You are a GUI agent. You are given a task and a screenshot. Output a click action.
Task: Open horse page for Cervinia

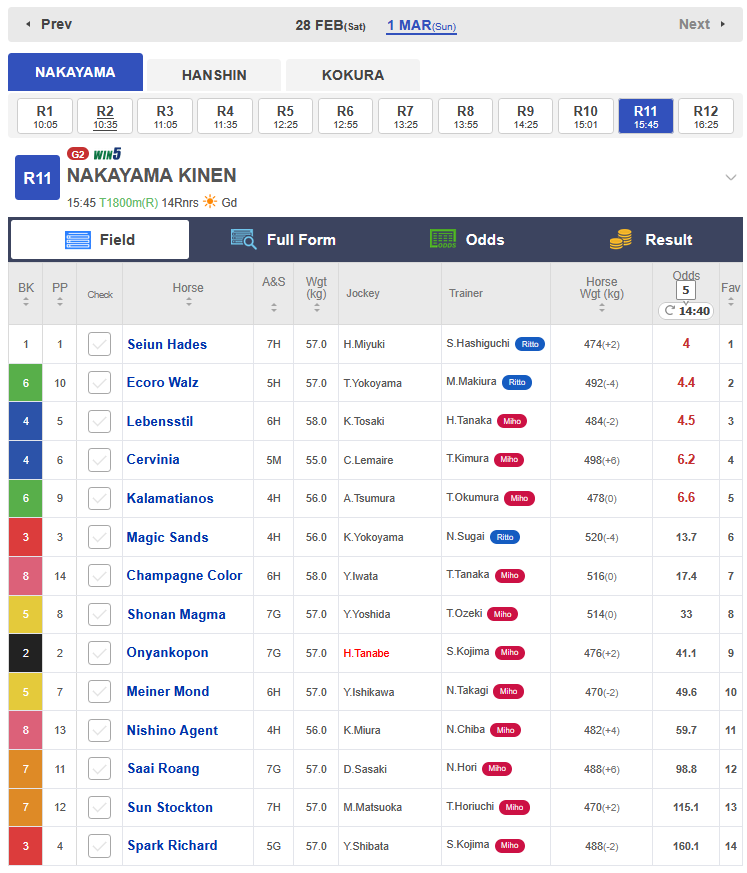click(x=153, y=459)
